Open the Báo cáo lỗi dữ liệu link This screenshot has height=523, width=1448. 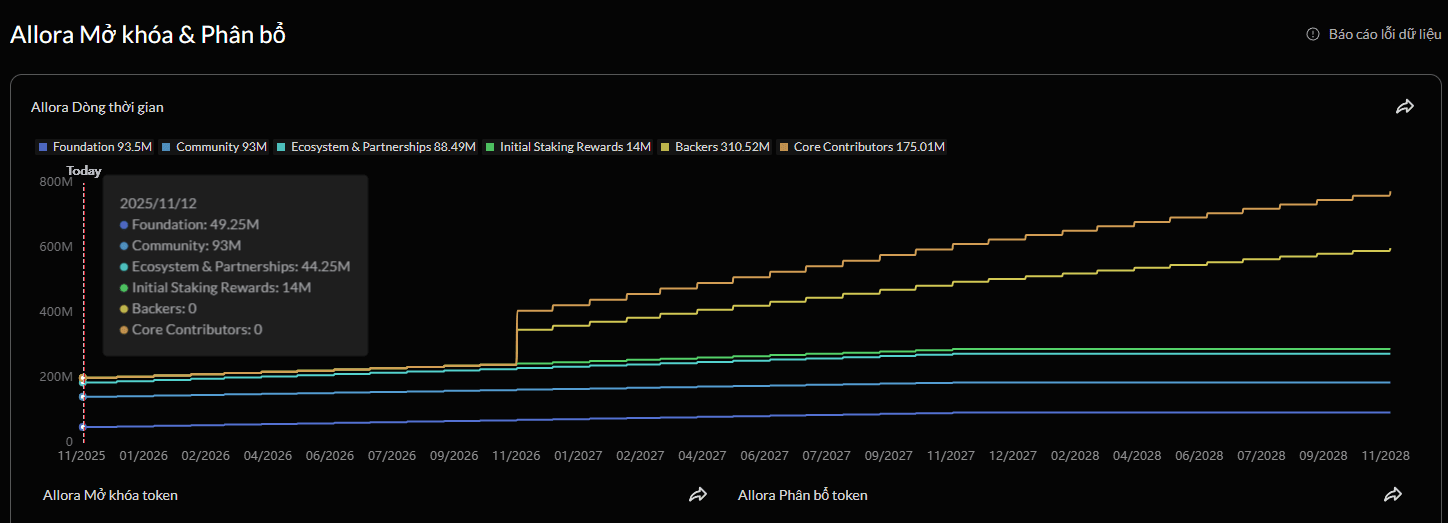click(x=1385, y=34)
